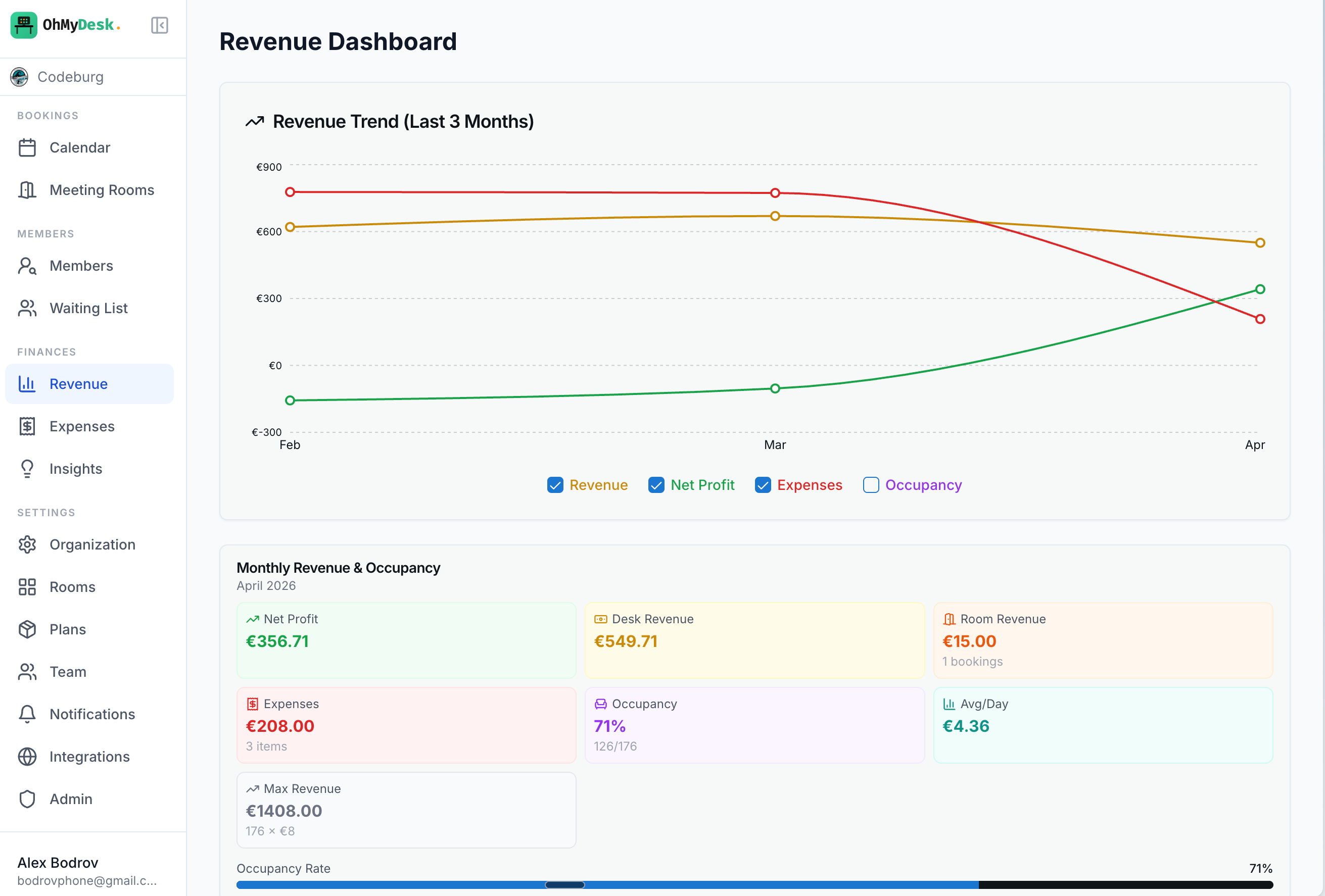Open Admin via the shield icon

[27, 799]
